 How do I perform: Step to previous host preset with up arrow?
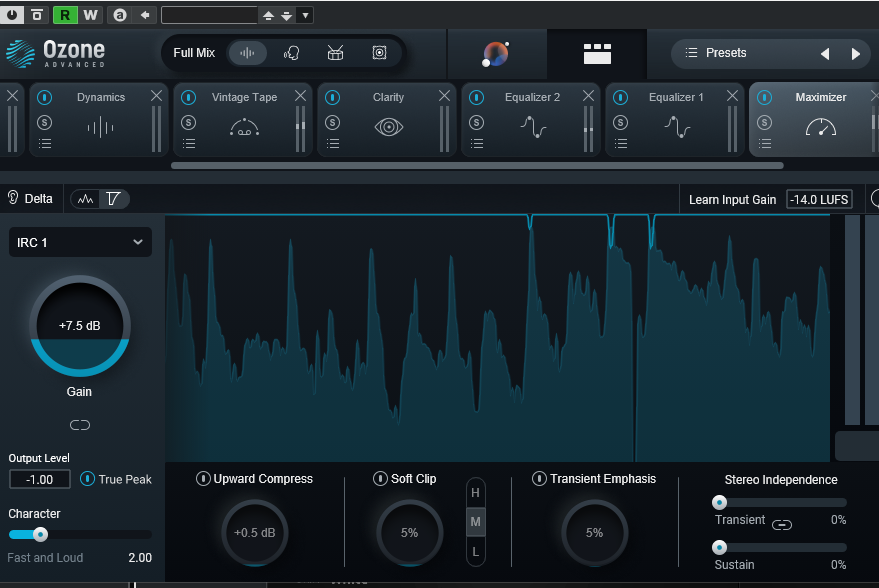click(269, 16)
